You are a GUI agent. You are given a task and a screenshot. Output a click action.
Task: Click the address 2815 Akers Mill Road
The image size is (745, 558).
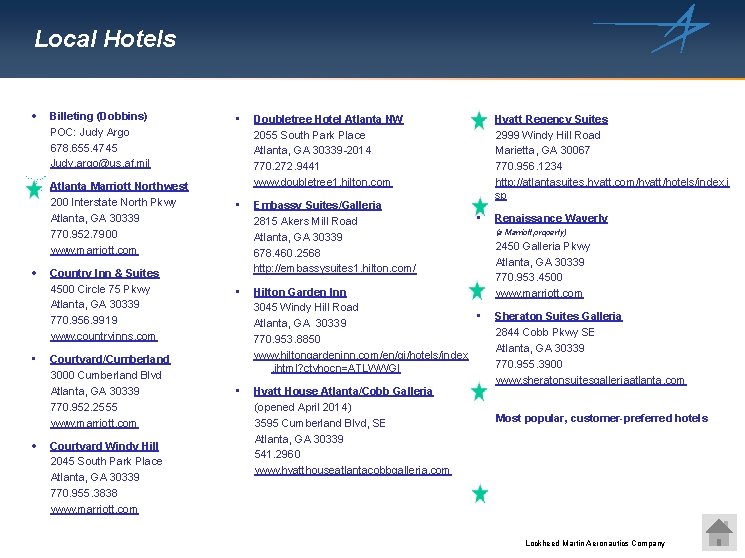pos(306,221)
